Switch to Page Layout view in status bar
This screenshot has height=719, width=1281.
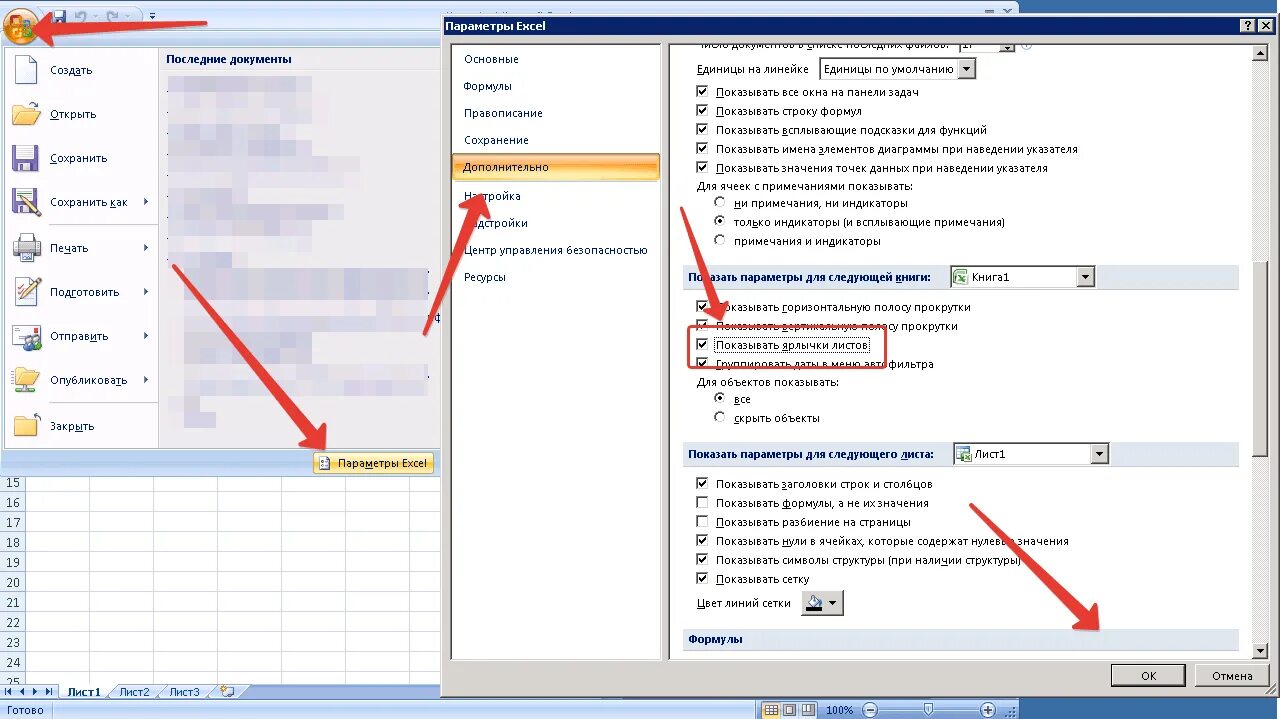(x=788, y=710)
